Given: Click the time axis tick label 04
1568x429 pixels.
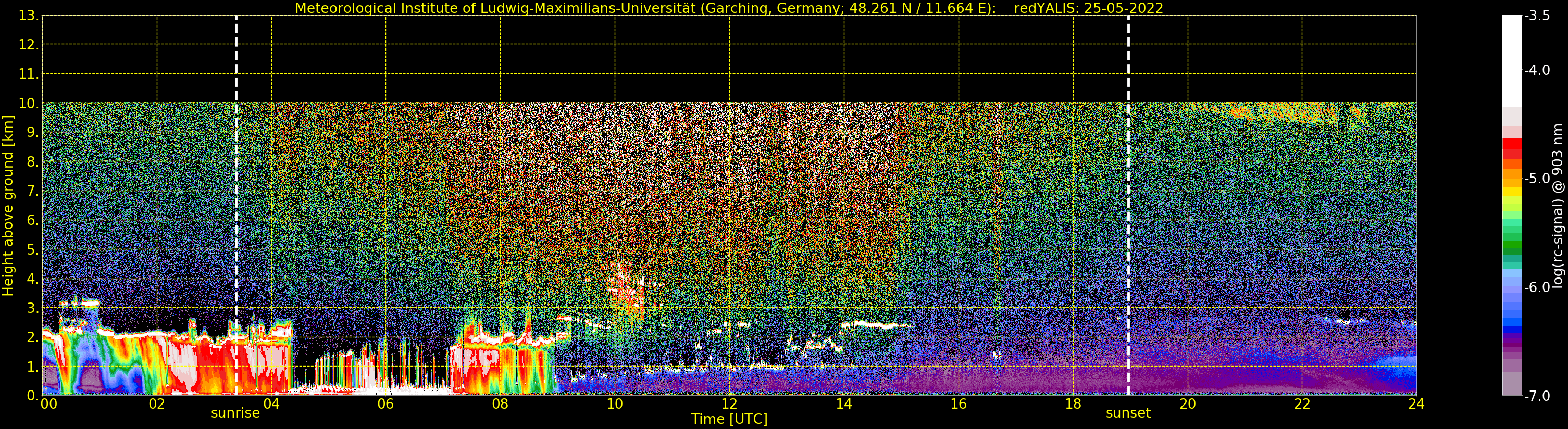Looking at the screenshot, I should 271,404.
